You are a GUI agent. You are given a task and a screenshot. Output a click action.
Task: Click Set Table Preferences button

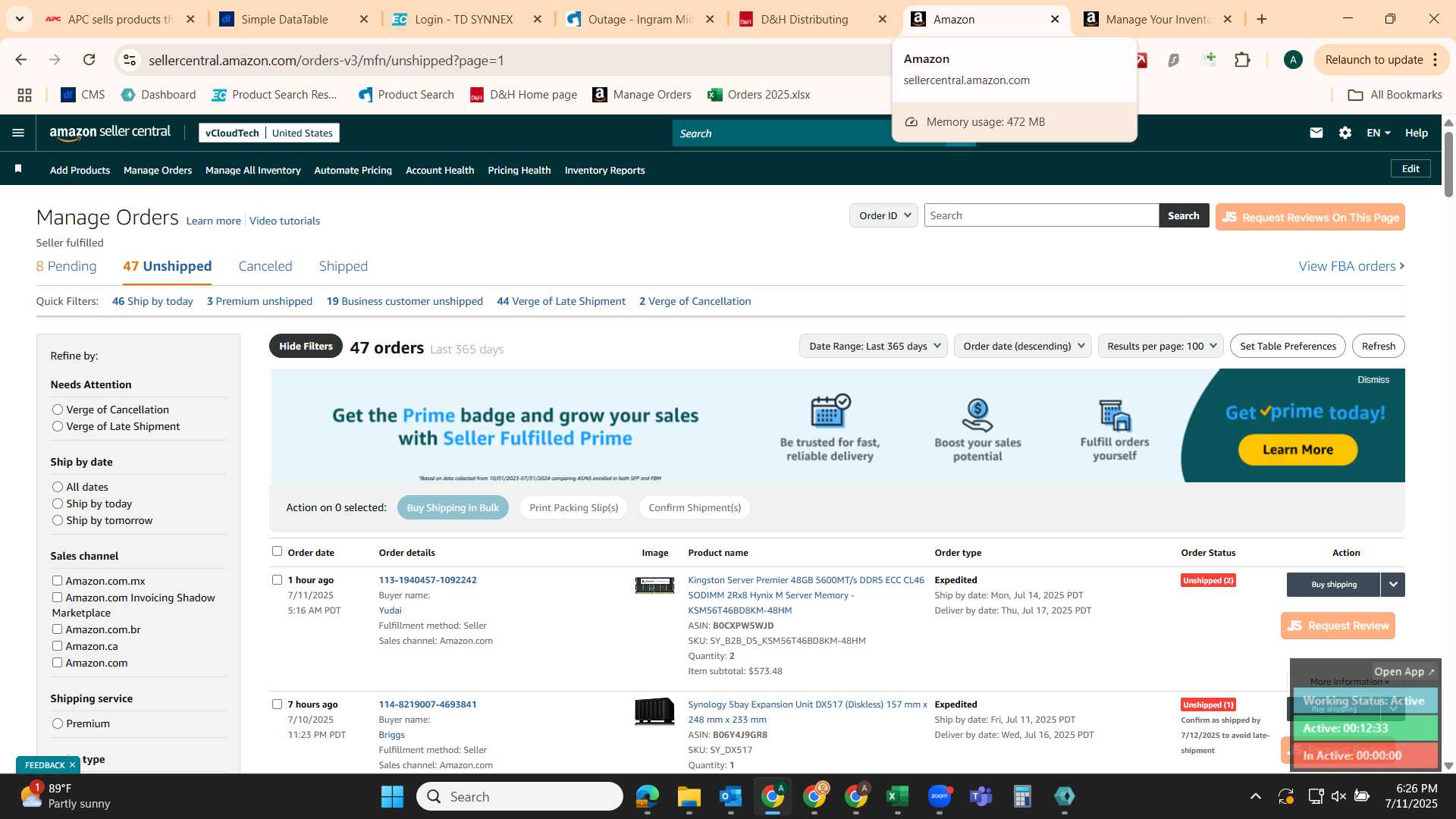[x=1288, y=346]
